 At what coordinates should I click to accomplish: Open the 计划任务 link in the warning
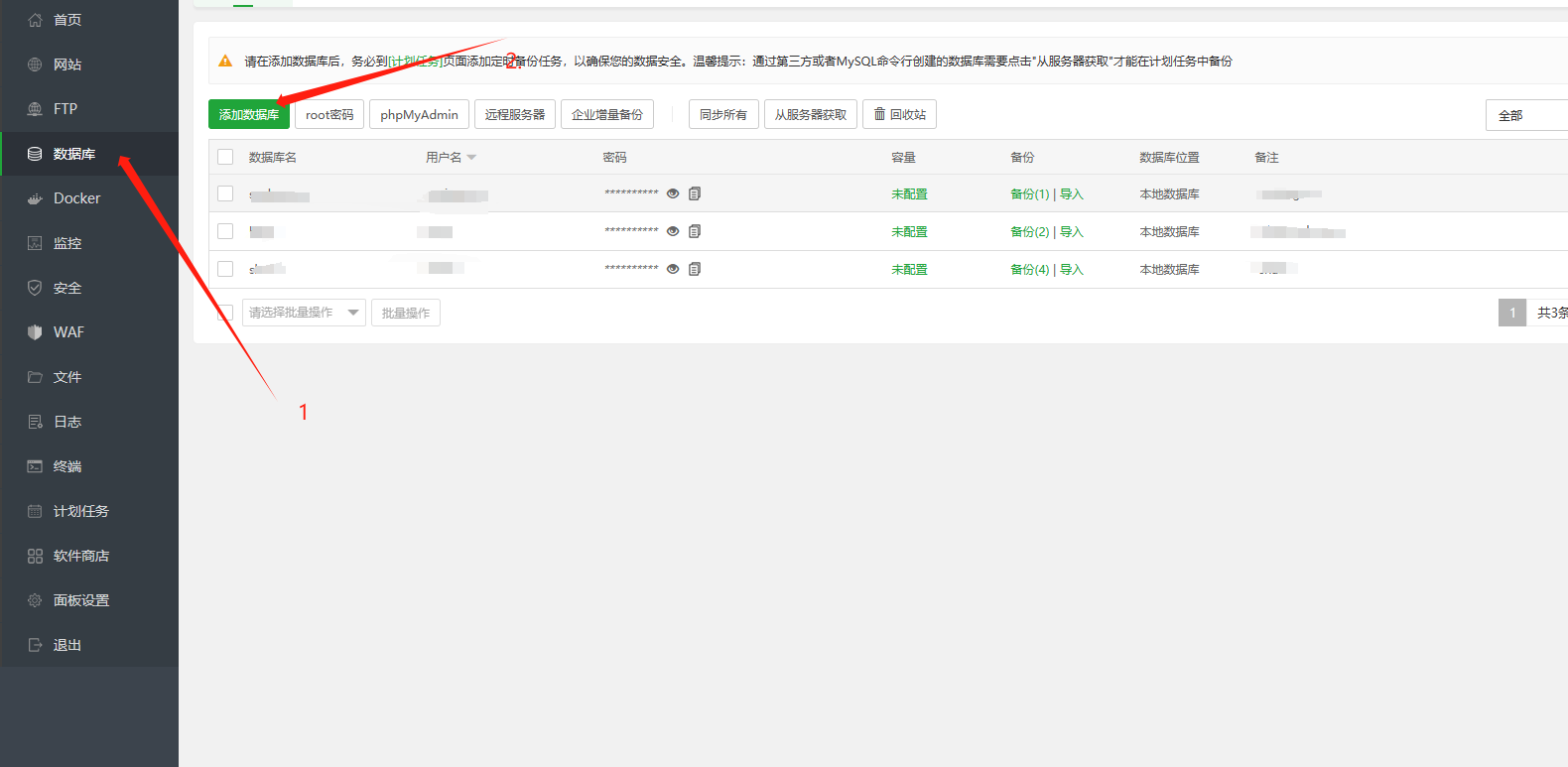416,61
